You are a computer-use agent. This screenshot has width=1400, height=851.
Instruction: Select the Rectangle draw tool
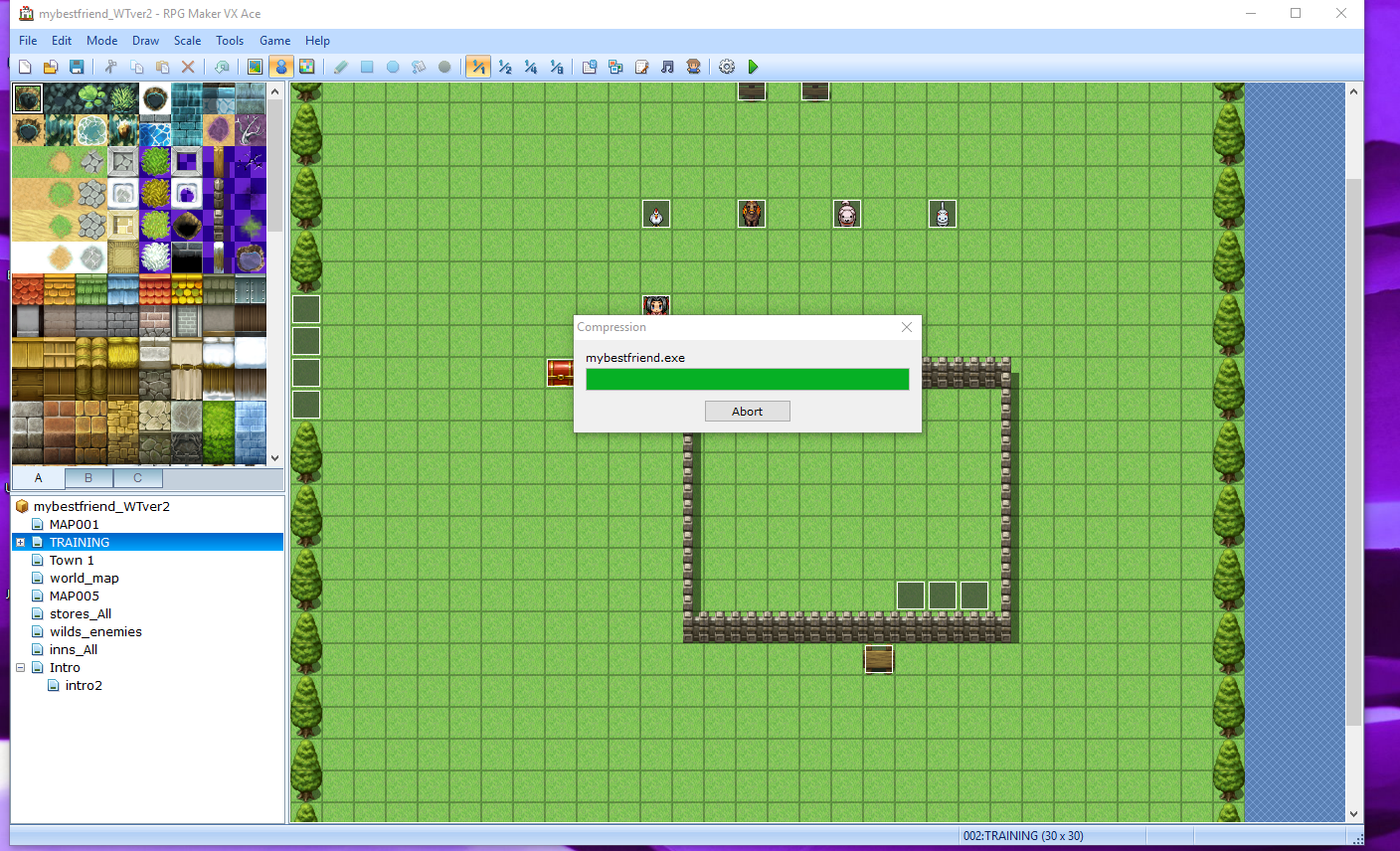click(367, 67)
